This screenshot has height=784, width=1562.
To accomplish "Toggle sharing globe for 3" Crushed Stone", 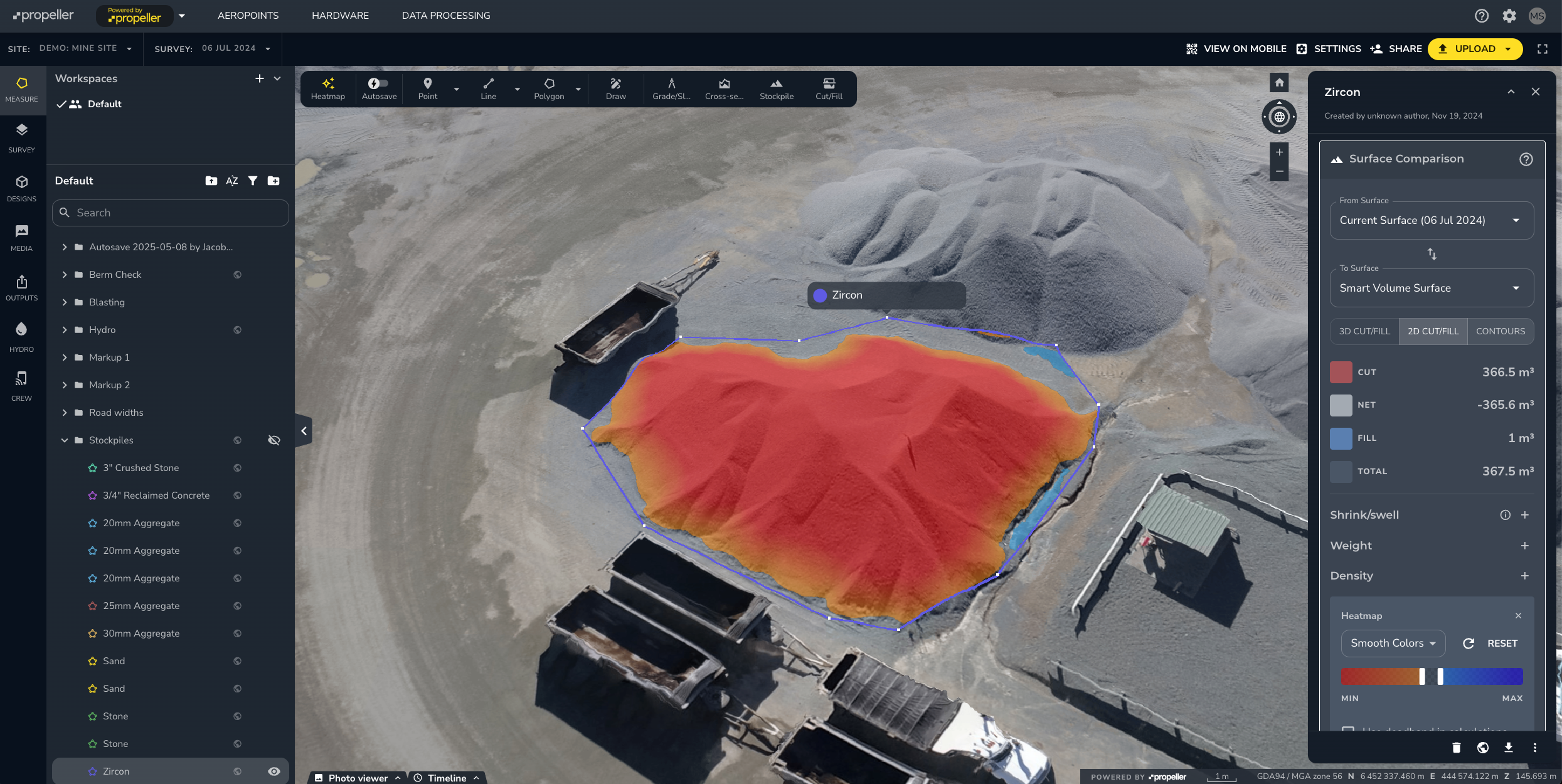I will 237,468.
